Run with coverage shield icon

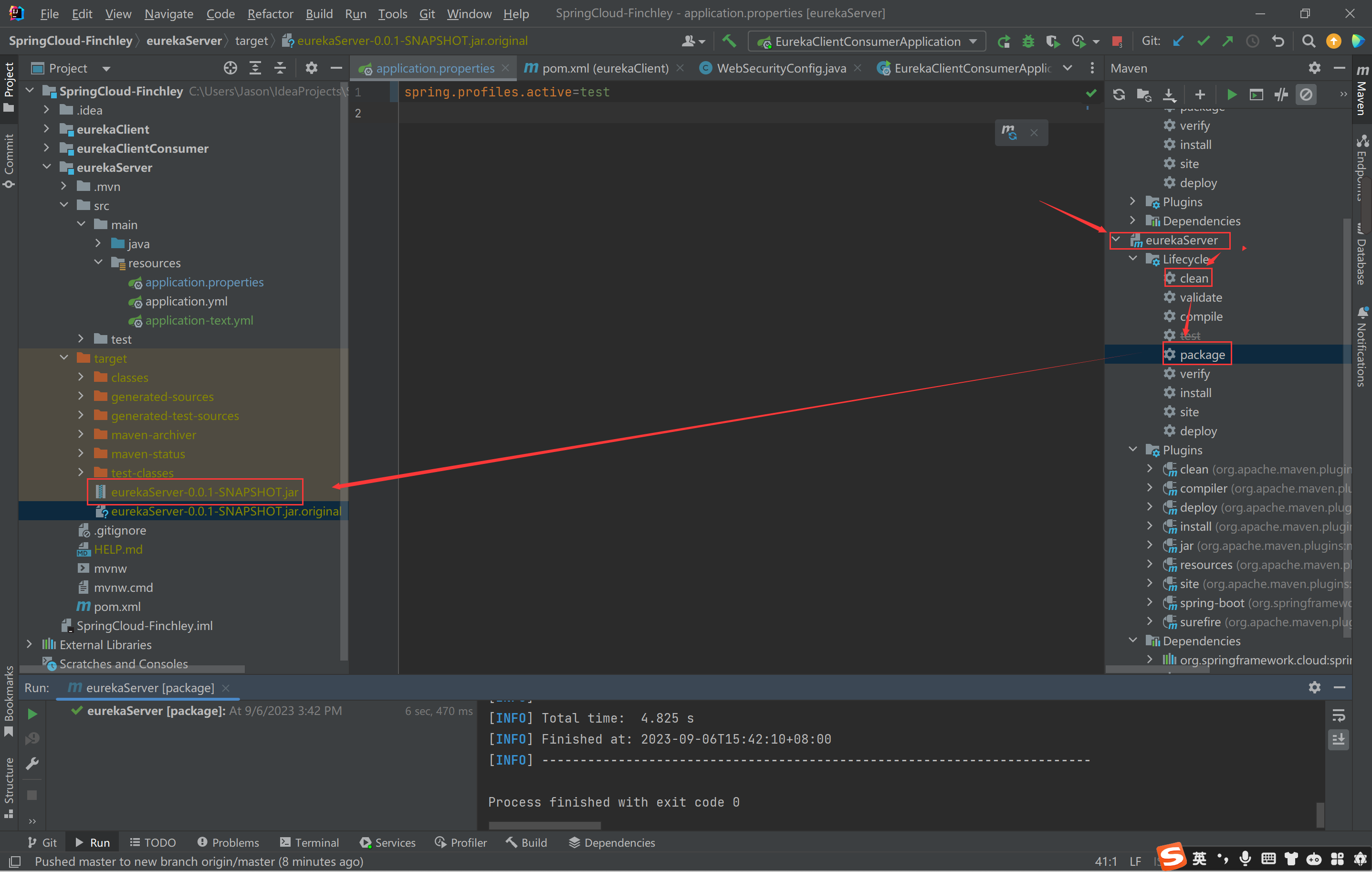click(1052, 41)
